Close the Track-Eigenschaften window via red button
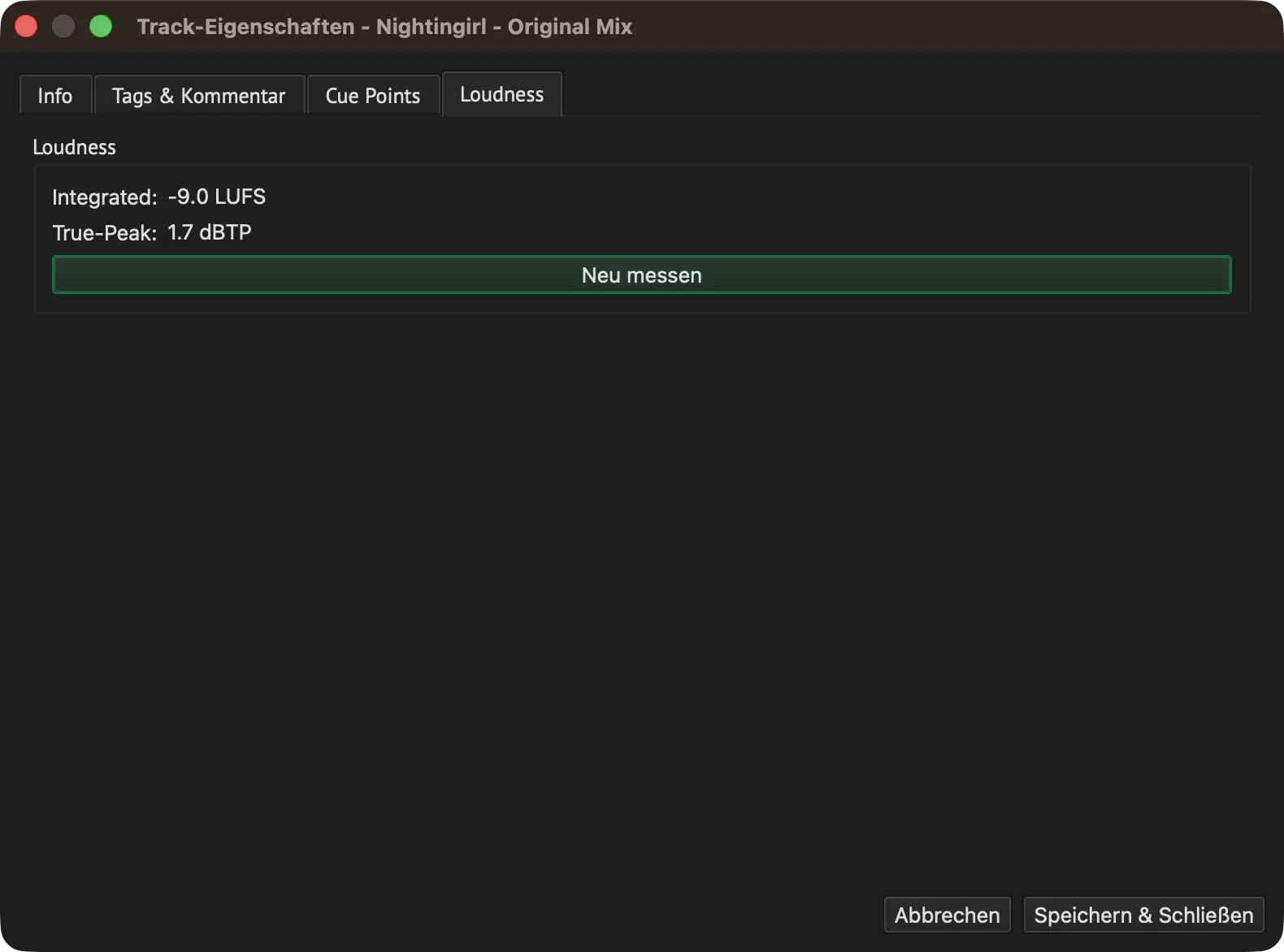This screenshot has width=1284, height=952. (26, 26)
